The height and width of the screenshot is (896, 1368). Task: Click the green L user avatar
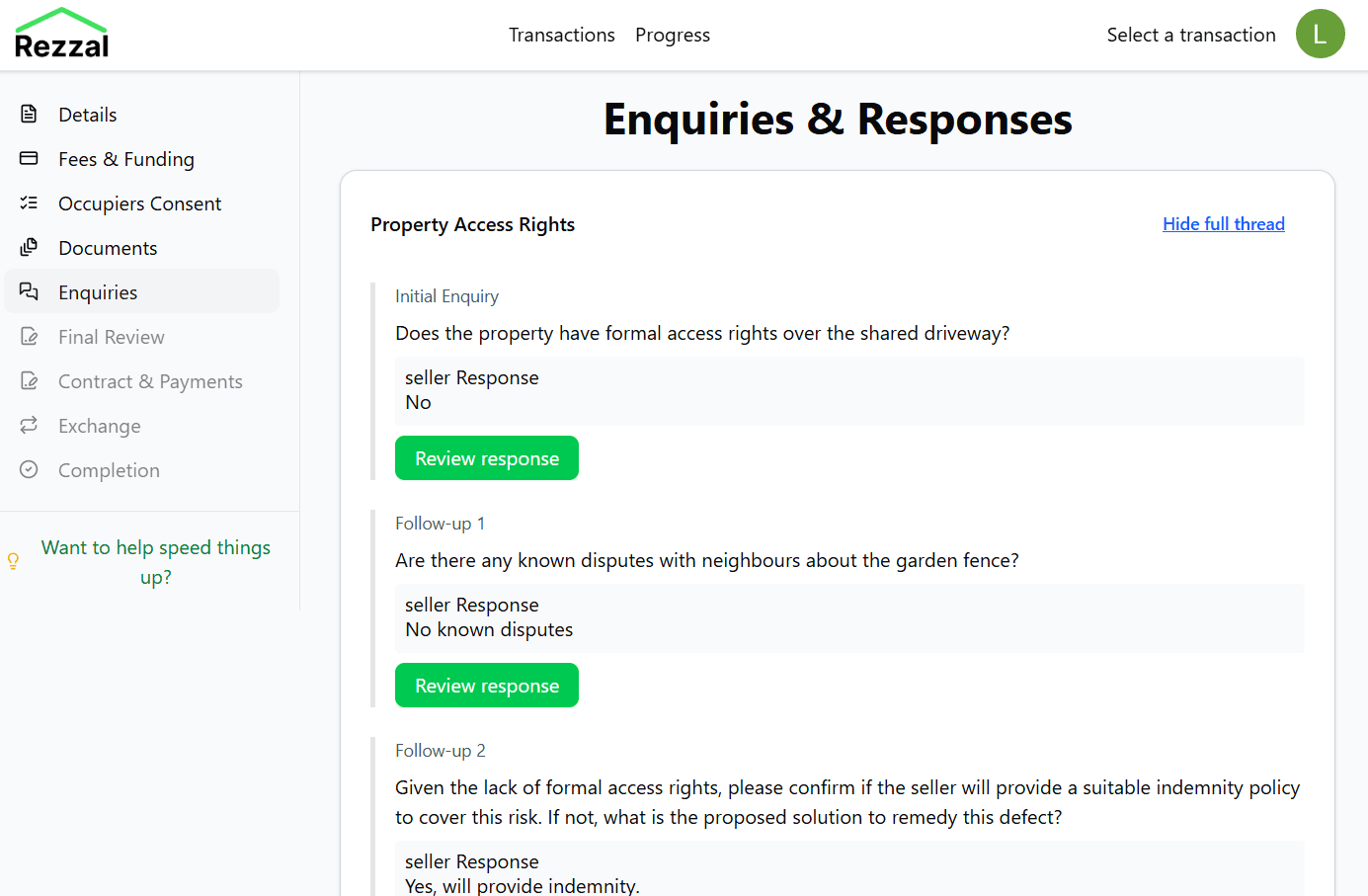(x=1320, y=33)
